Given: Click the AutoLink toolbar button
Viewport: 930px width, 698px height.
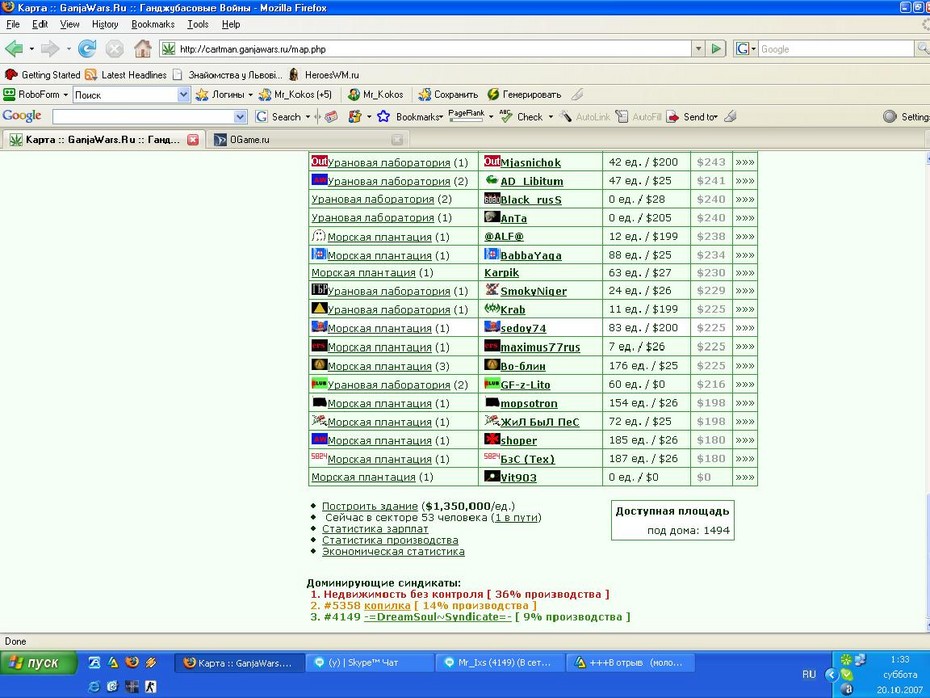Looking at the screenshot, I should tap(585, 117).
